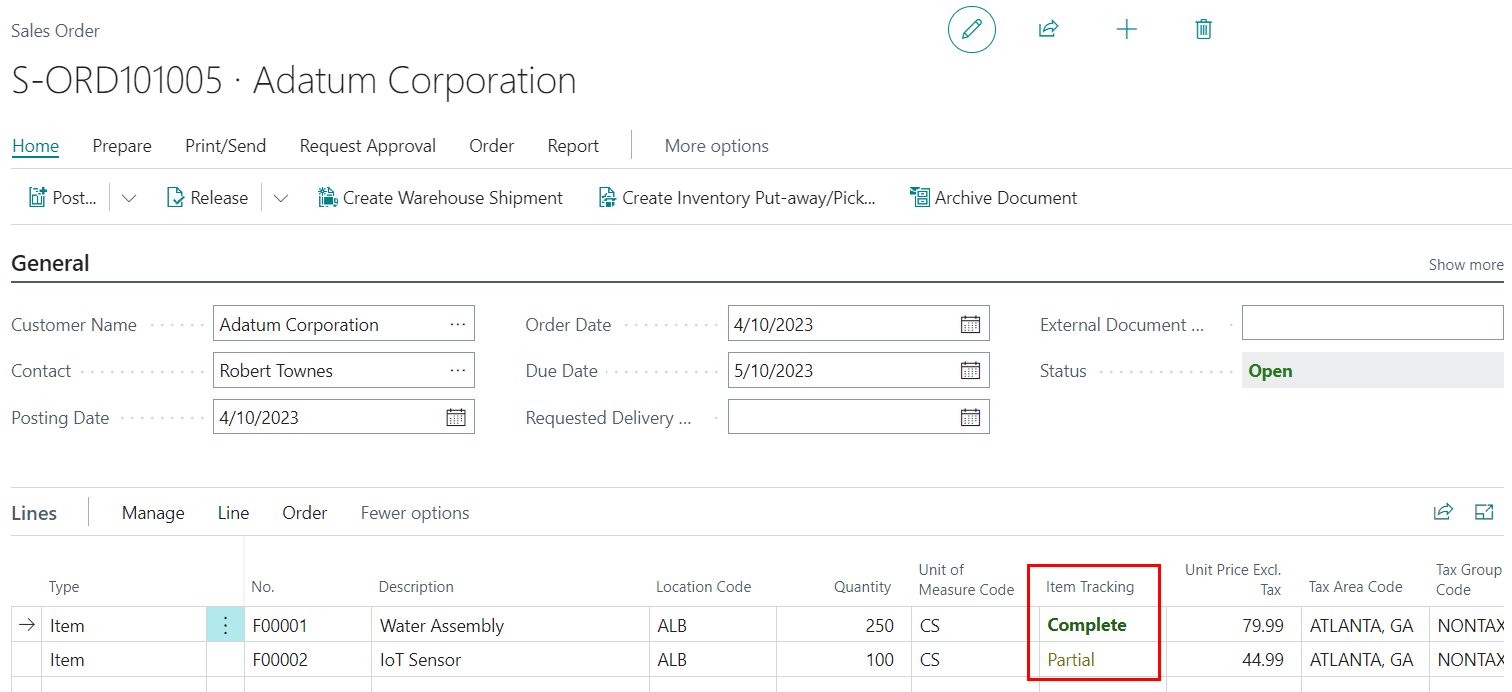Open the Line menu in Lines

coord(233,513)
